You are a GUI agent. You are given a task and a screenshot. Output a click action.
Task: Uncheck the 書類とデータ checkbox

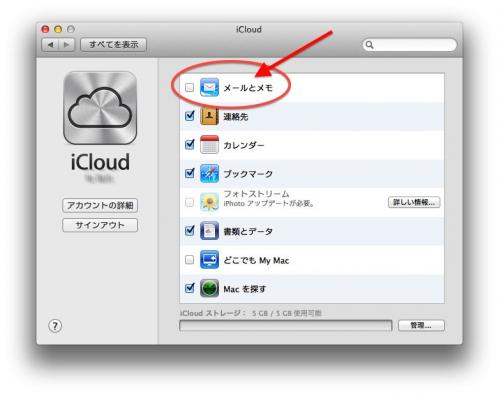[x=190, y=230]
